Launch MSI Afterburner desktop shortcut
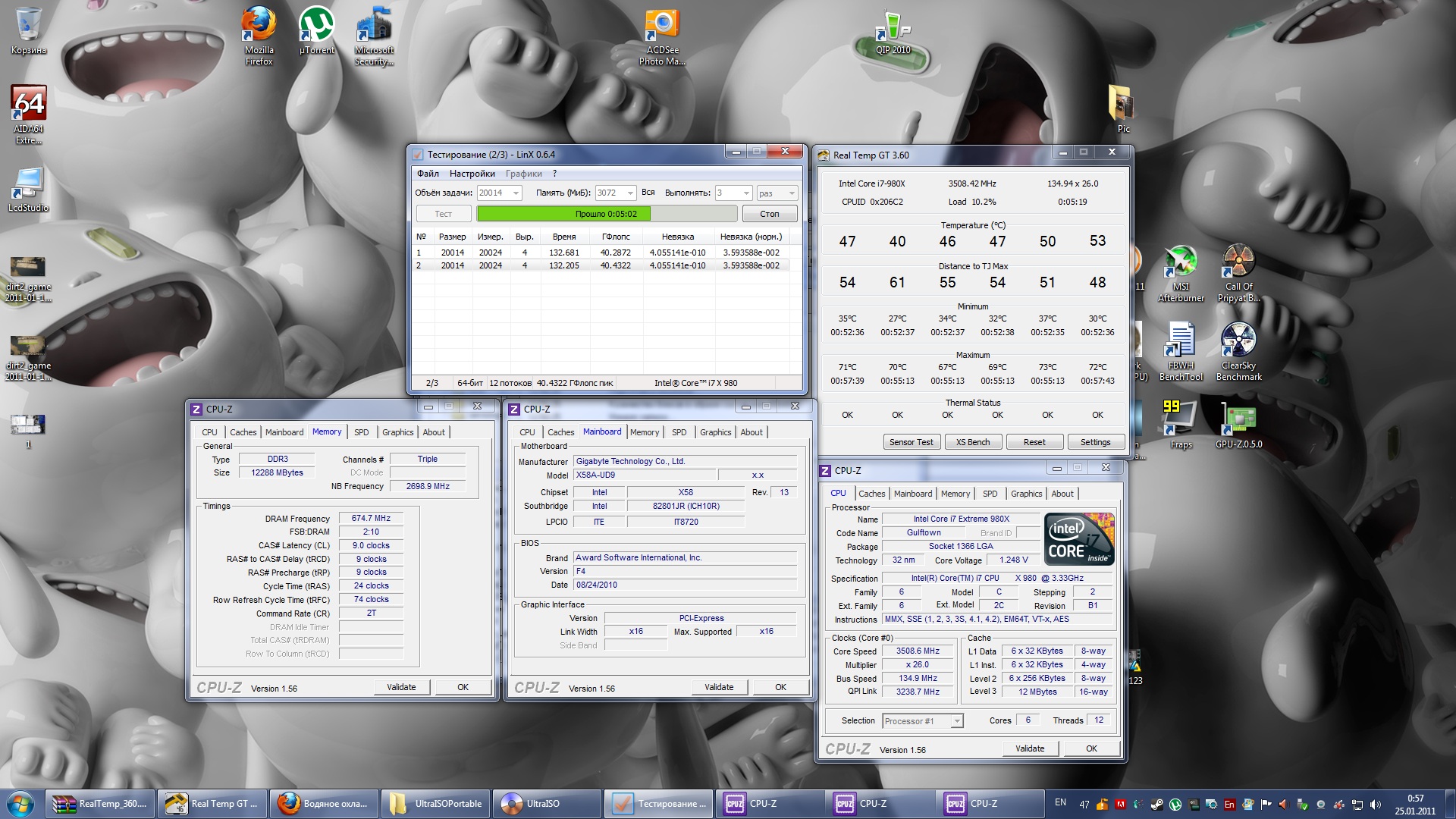Image resolution: width=1456 pixels, height=819 pixels. (x=1181, y=274)
